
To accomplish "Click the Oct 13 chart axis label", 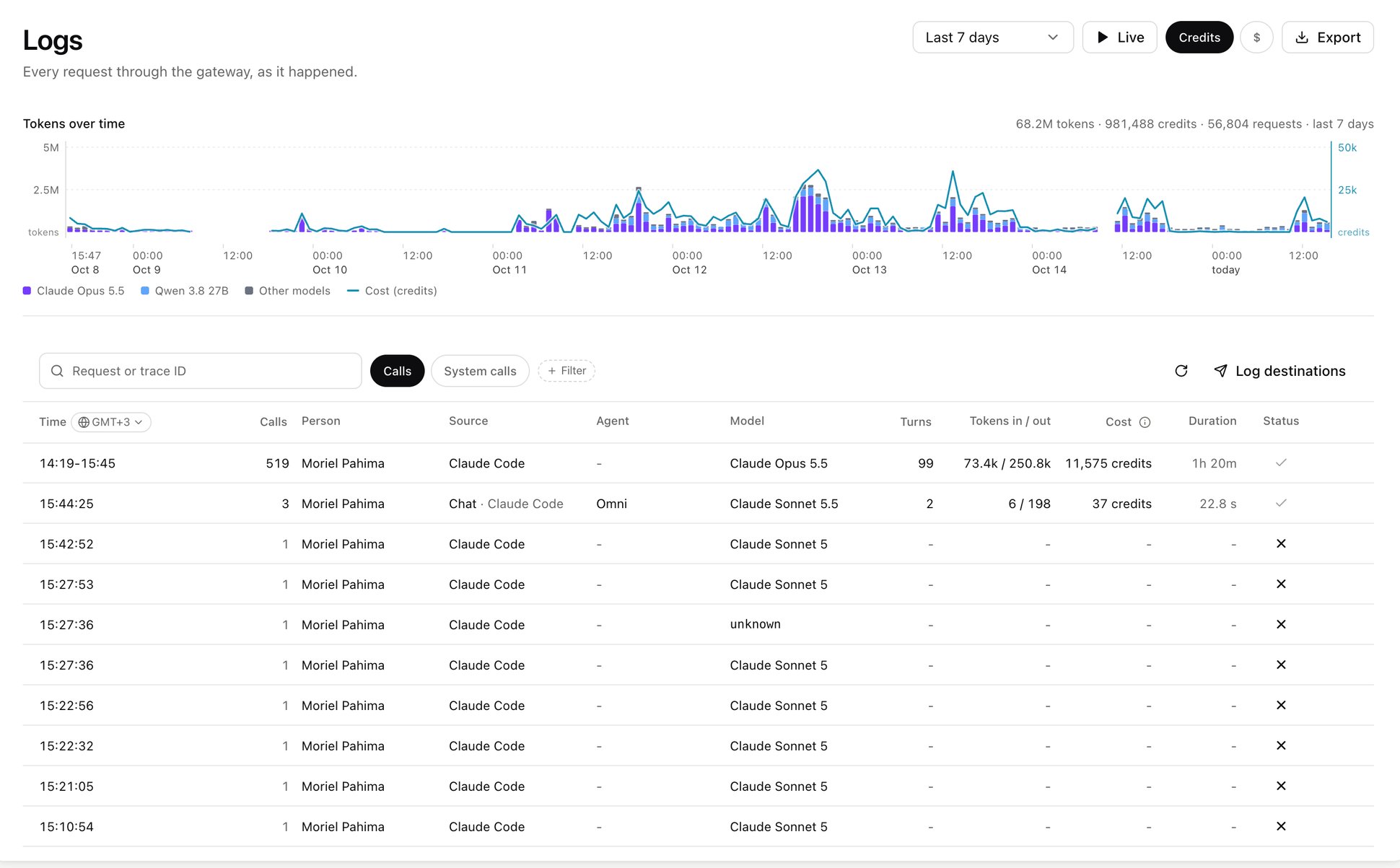I will click(x=869, y=270).
